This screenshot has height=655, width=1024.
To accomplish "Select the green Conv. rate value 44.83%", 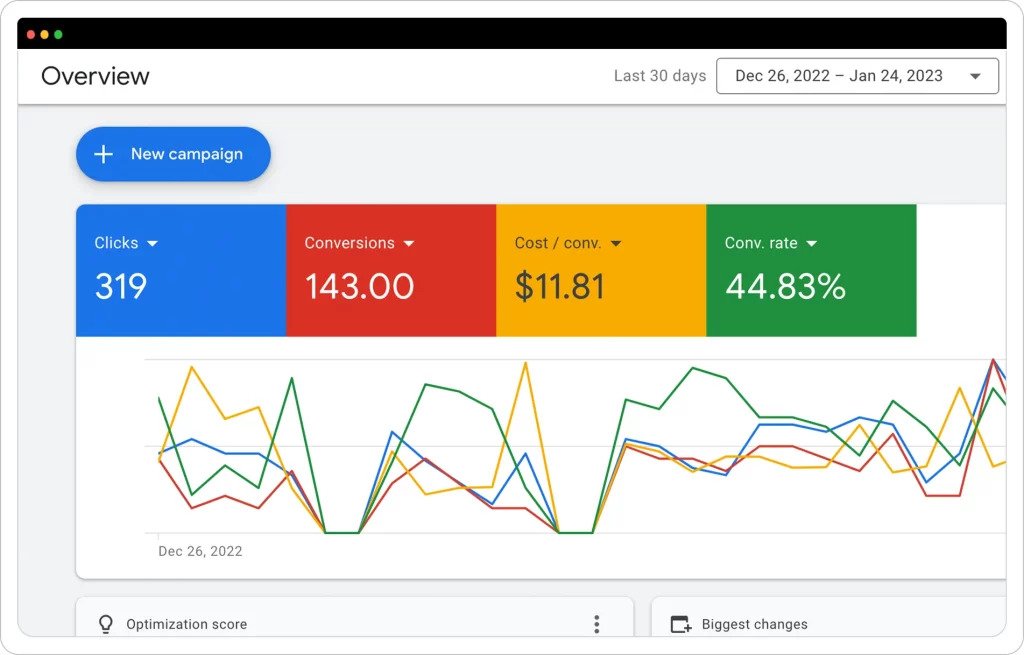I will [785, 287].
